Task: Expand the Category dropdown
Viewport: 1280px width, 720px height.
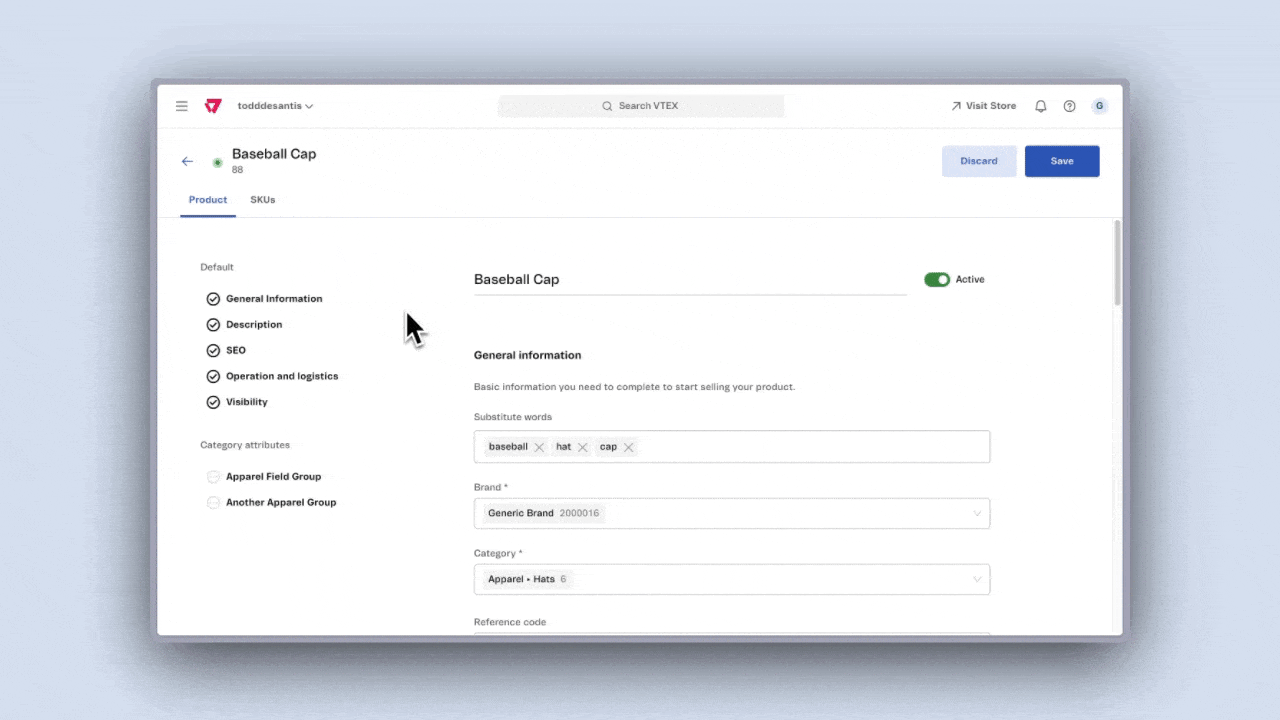Action: (x=977, y=579)
